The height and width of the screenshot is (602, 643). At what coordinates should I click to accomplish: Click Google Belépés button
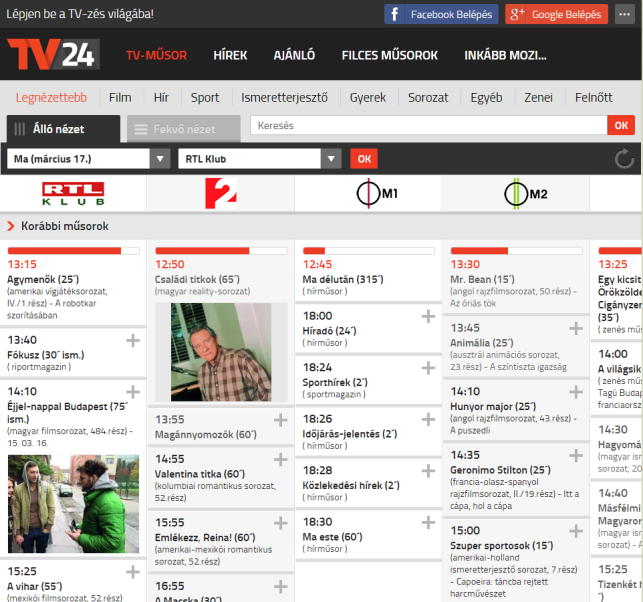(x=556, y=14)
